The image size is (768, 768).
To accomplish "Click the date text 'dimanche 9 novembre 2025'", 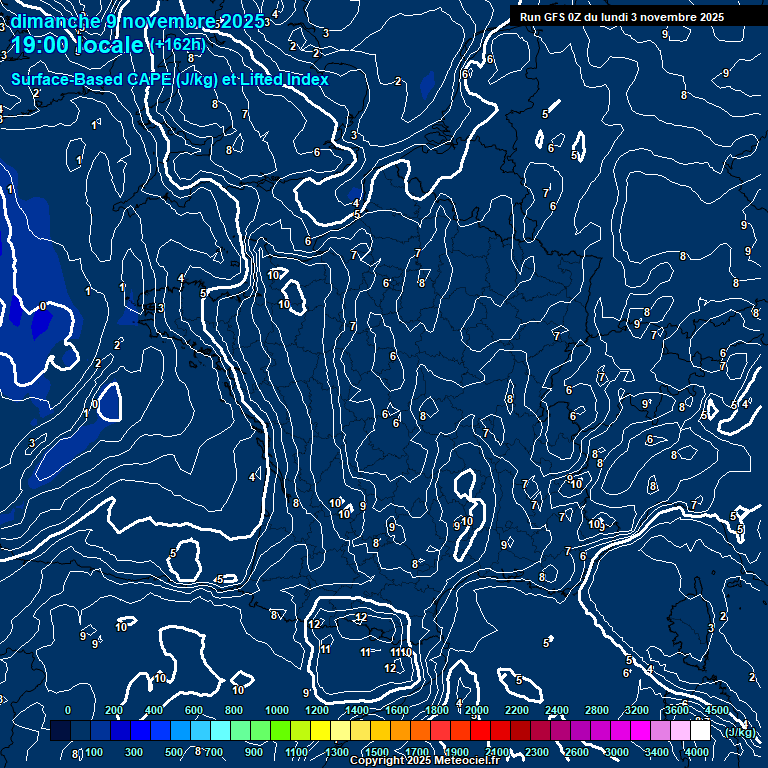I will click(138, 22).
